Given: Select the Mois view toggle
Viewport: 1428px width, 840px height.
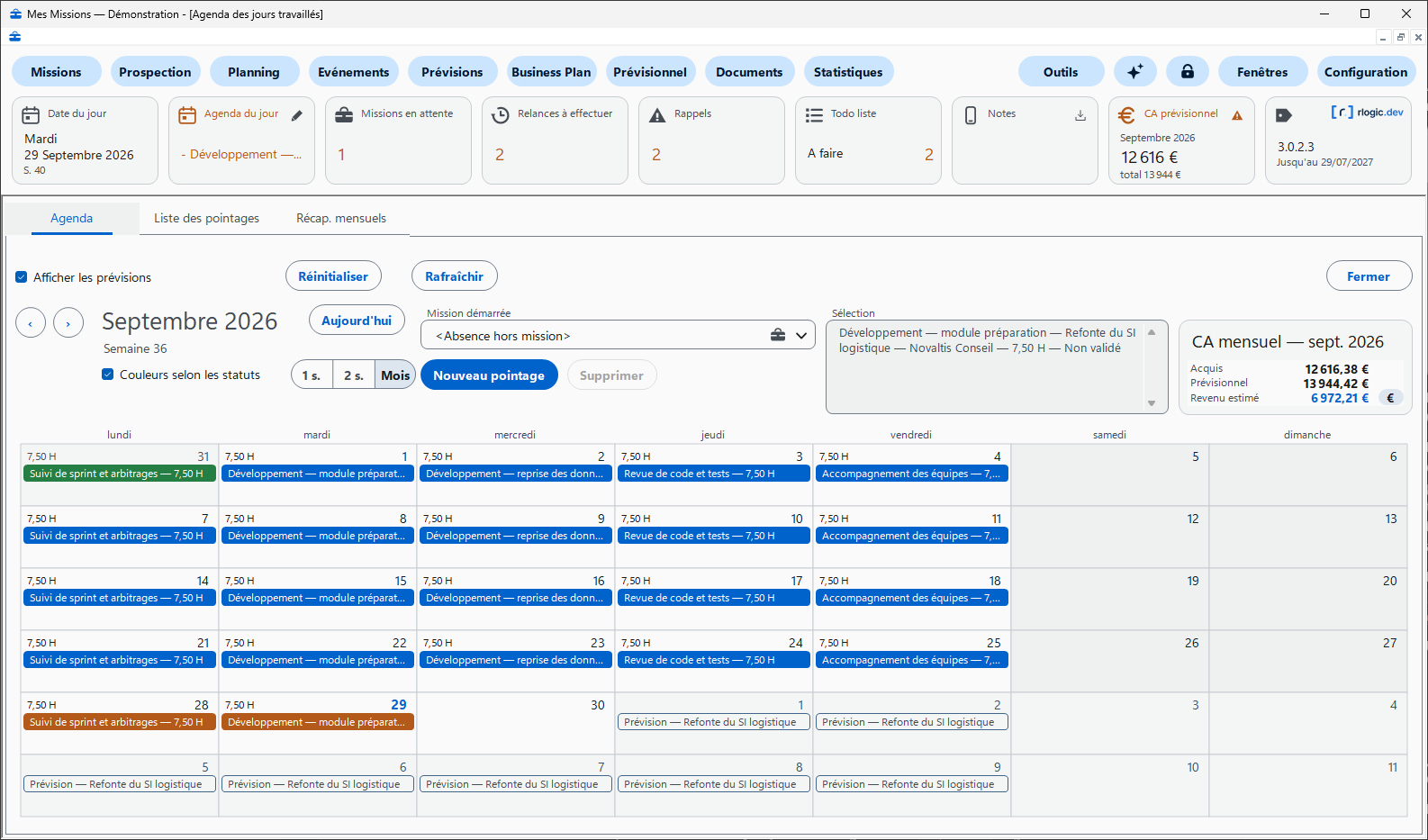Looking at the screenshot, I should coord(395,375).
